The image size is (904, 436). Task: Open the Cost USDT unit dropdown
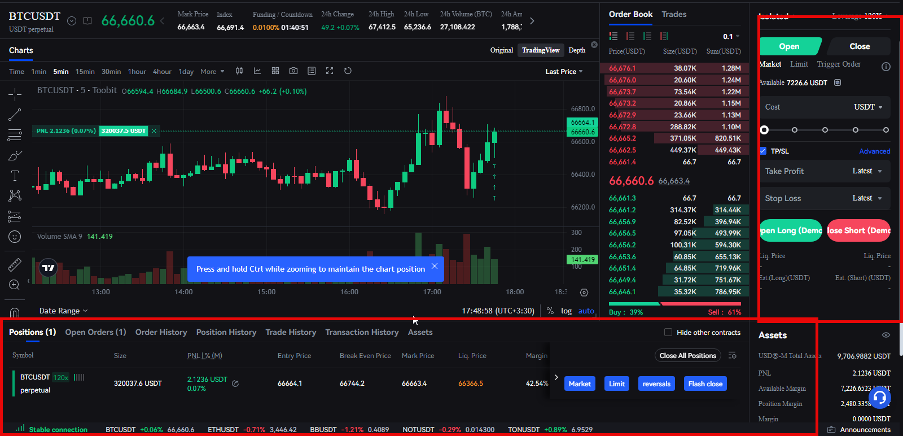(868, 107)
